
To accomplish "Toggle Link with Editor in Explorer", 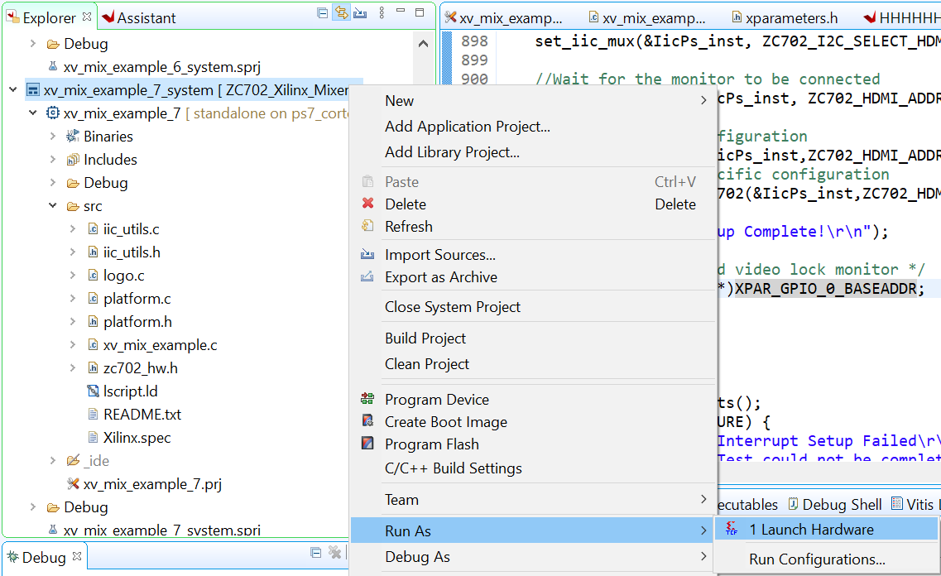I will coord(341,13).
